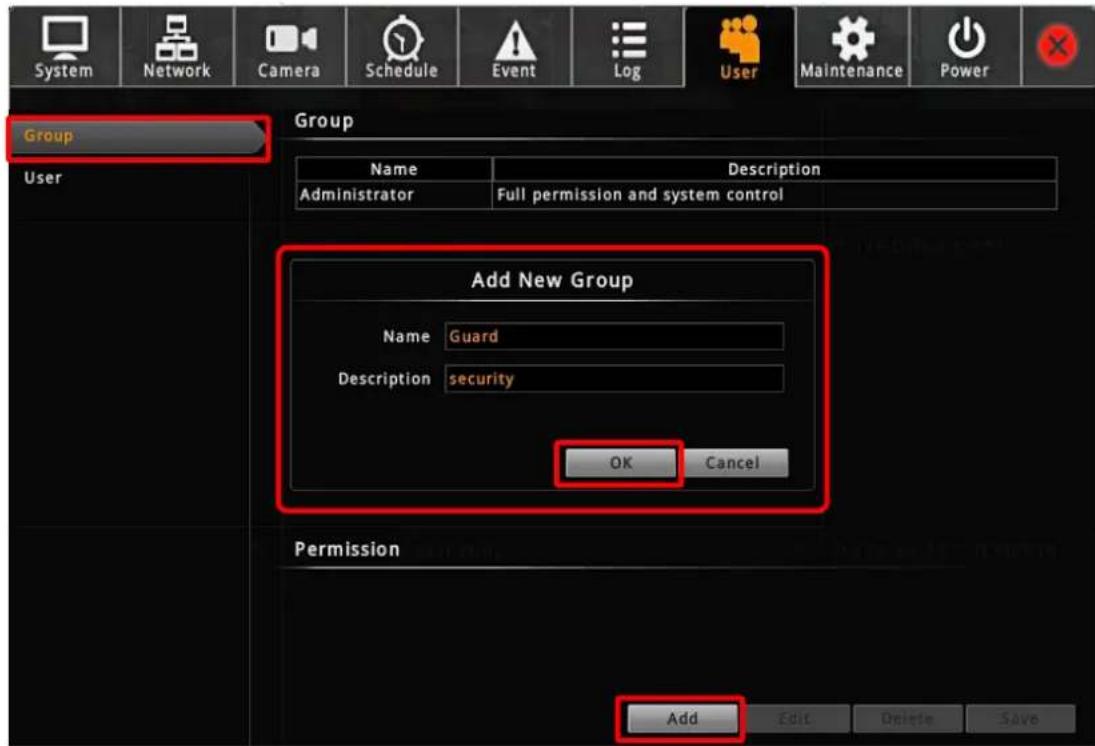Select User in the left sidebar

43,177
